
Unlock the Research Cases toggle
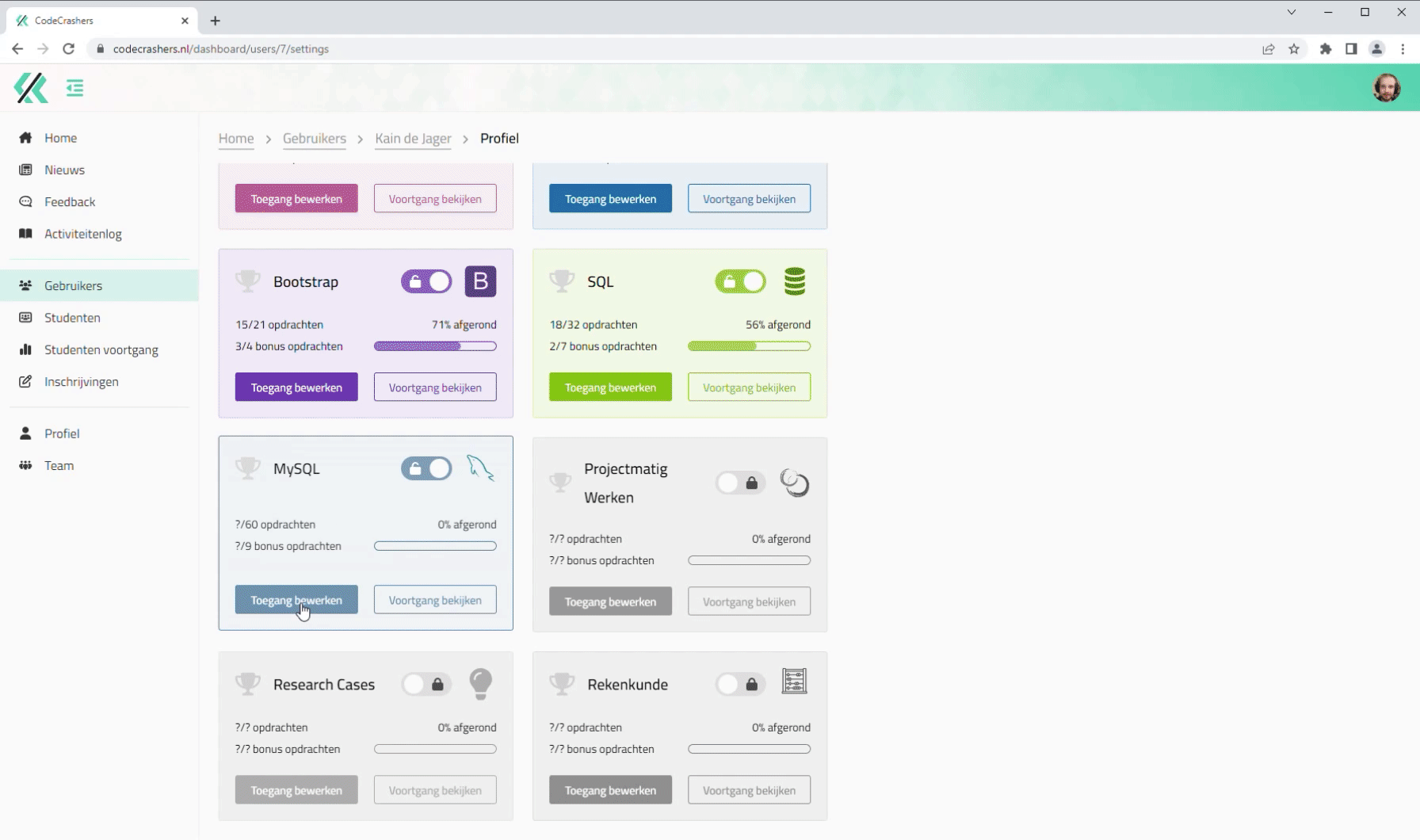coord(426,684)
